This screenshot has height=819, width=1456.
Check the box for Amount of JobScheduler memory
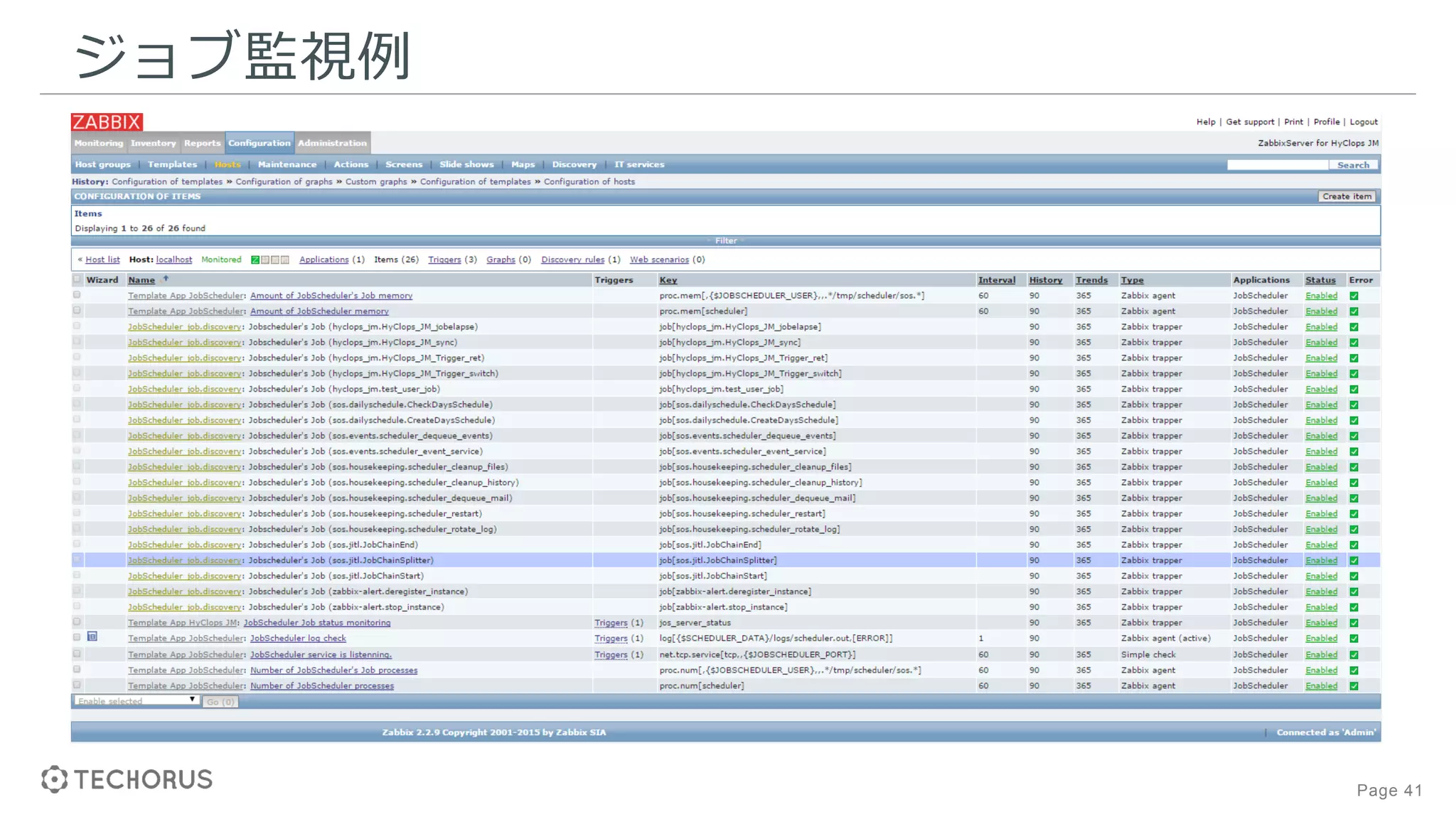click(77, 311)
